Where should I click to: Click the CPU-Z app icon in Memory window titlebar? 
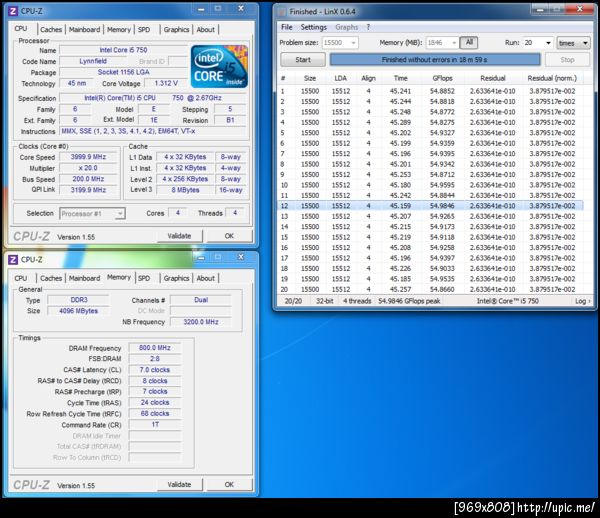(13, 260)
